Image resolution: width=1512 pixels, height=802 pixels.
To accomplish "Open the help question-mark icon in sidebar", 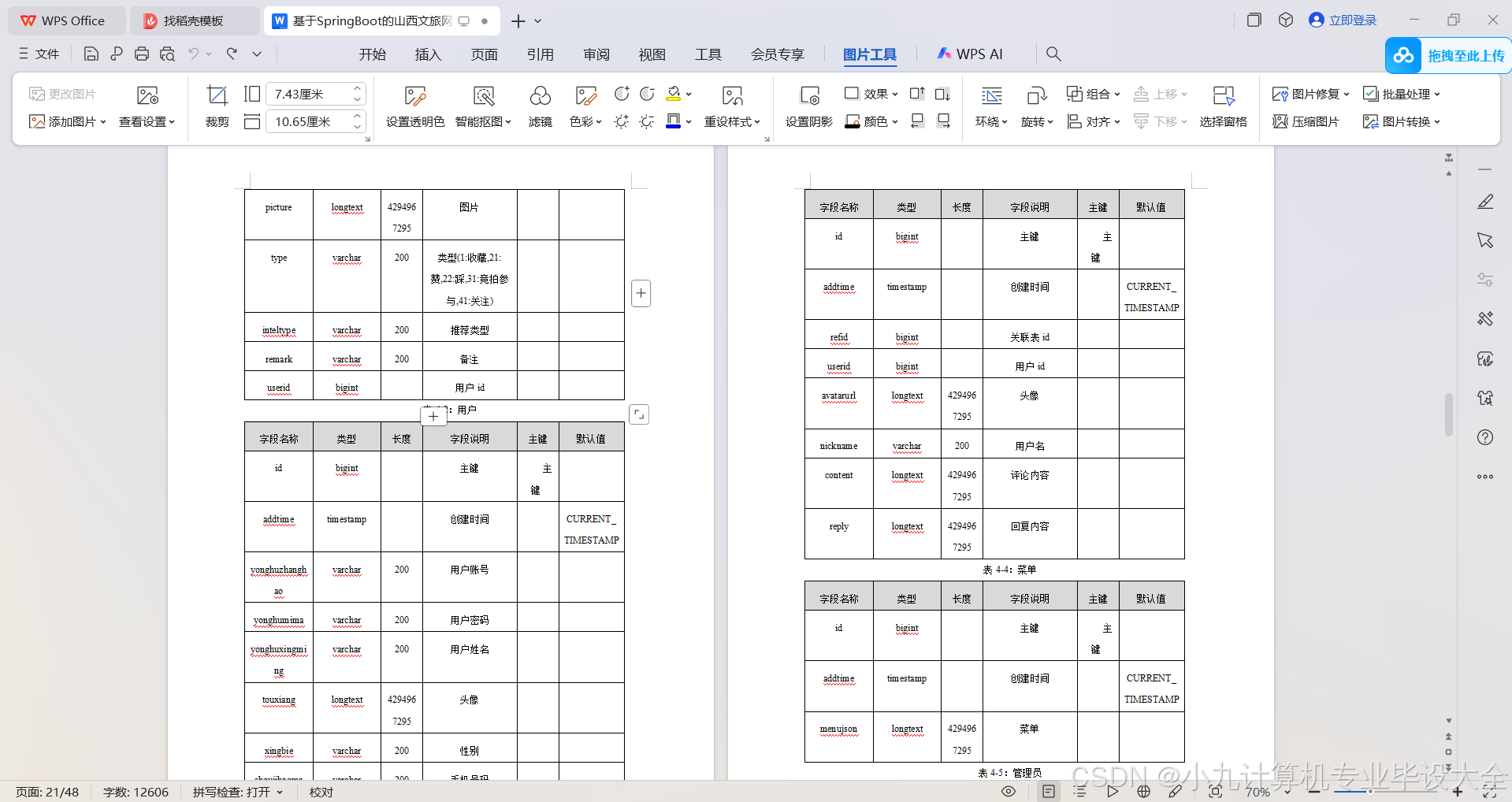I will pyautogui.click(x=1485, y=437).
